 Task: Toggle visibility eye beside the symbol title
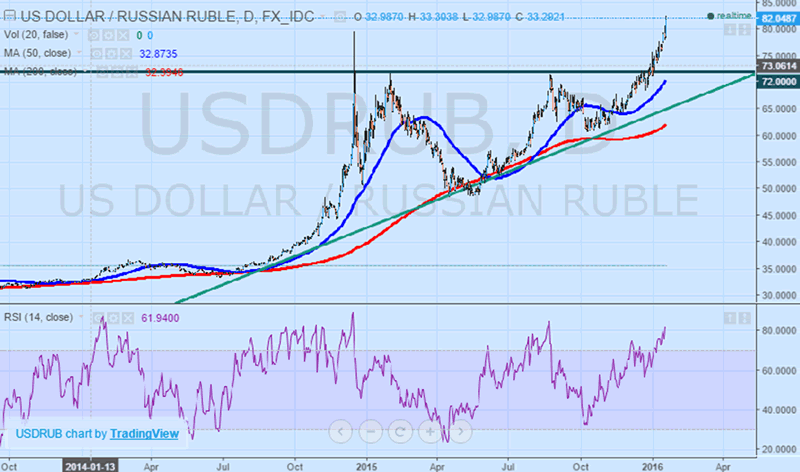[x=340, y=17]
